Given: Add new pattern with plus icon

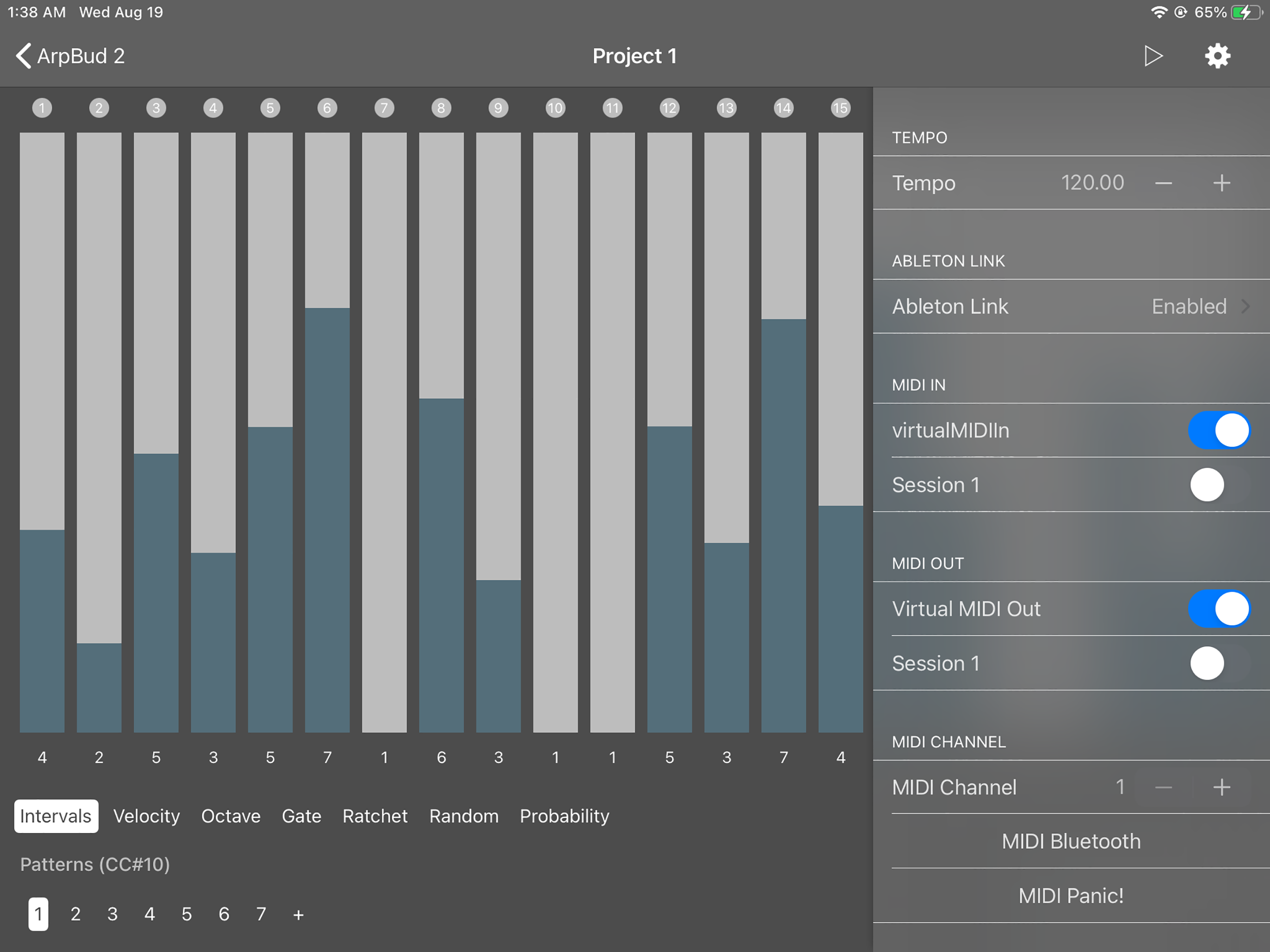Looking at the screenshot, I should (298, 915).
